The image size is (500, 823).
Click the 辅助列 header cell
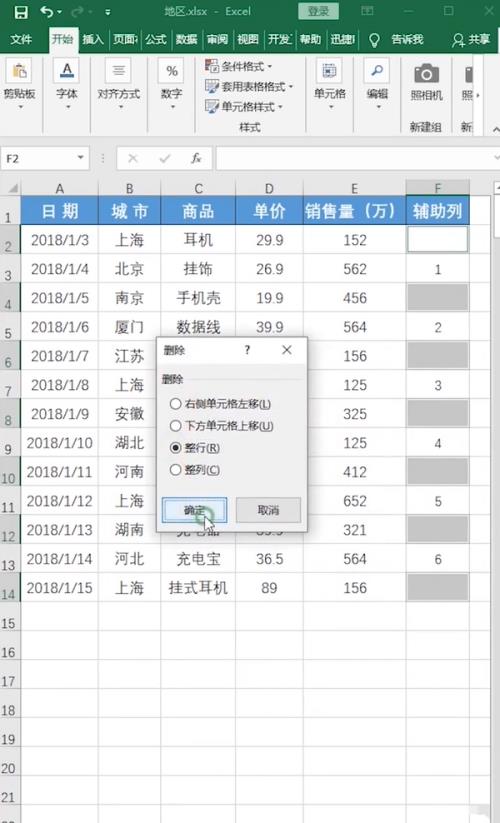pyautogui.click(x=437, y=211)
